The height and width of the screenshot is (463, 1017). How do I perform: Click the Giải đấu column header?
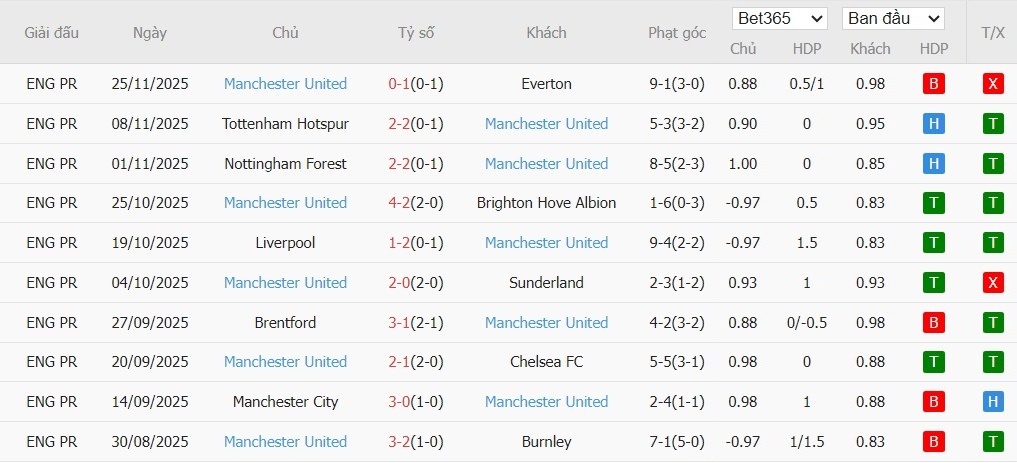(52, 33)
